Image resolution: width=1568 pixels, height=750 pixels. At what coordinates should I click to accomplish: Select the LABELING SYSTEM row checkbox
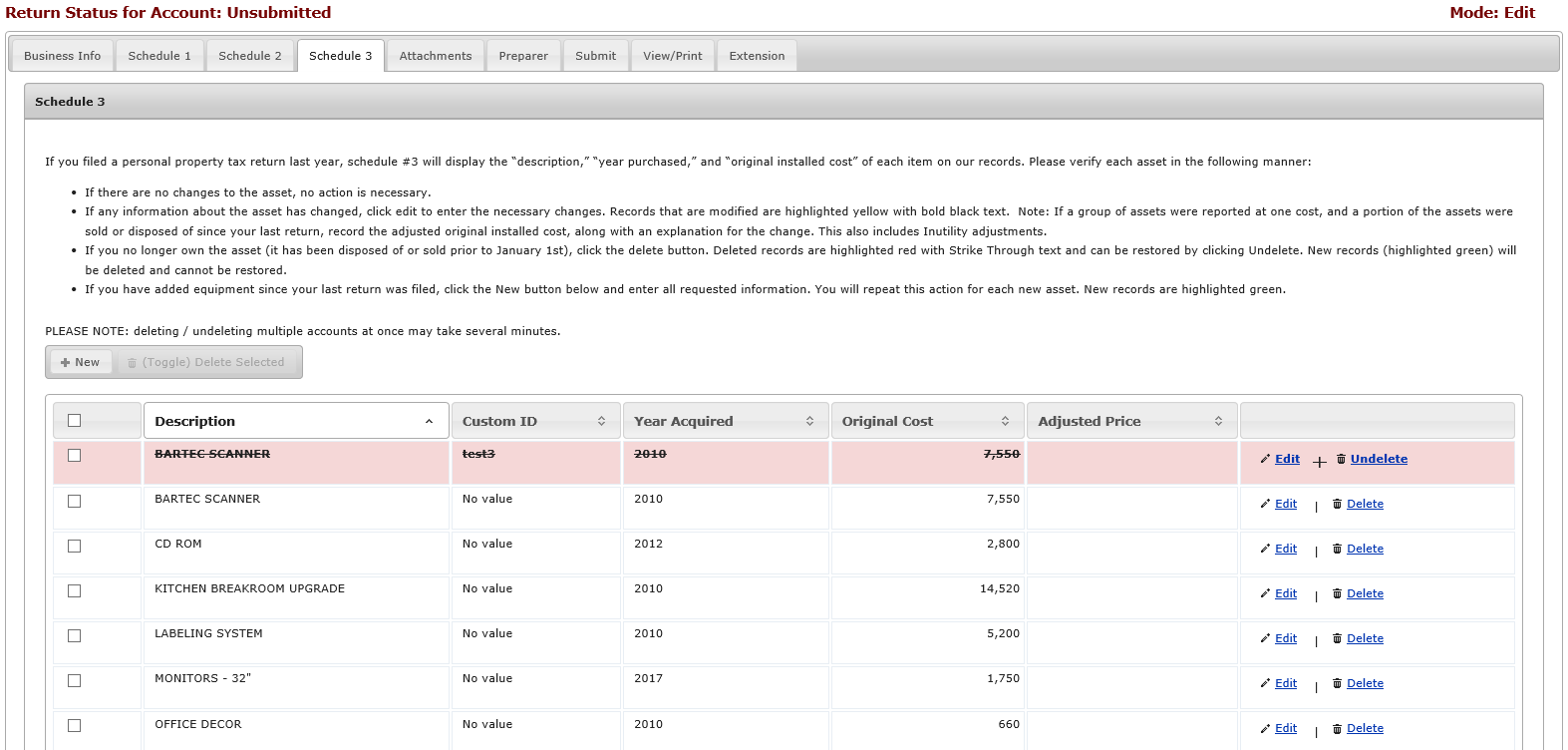(74, 635)
